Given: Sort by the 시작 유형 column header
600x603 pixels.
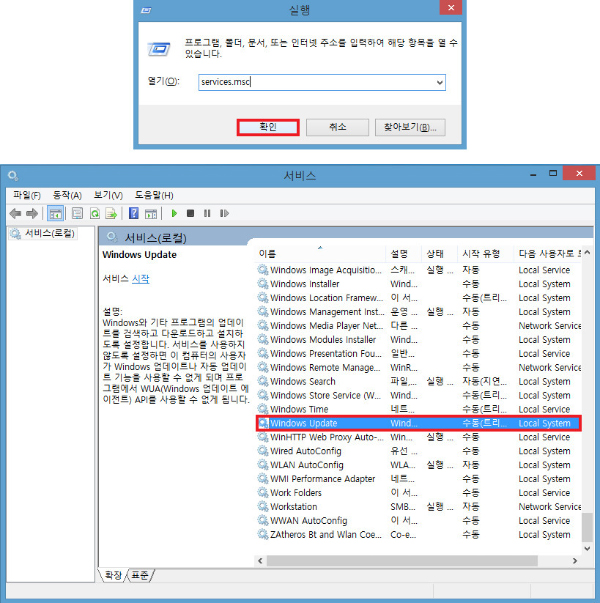Looking at the screenshot, I should pos(485,254).
